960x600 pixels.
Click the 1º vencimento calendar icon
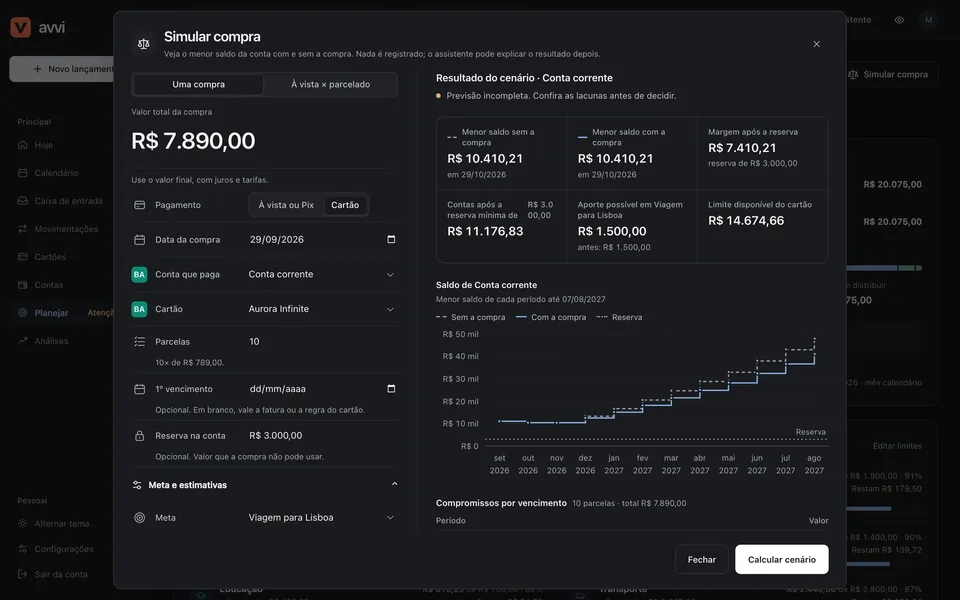[140, 389]
